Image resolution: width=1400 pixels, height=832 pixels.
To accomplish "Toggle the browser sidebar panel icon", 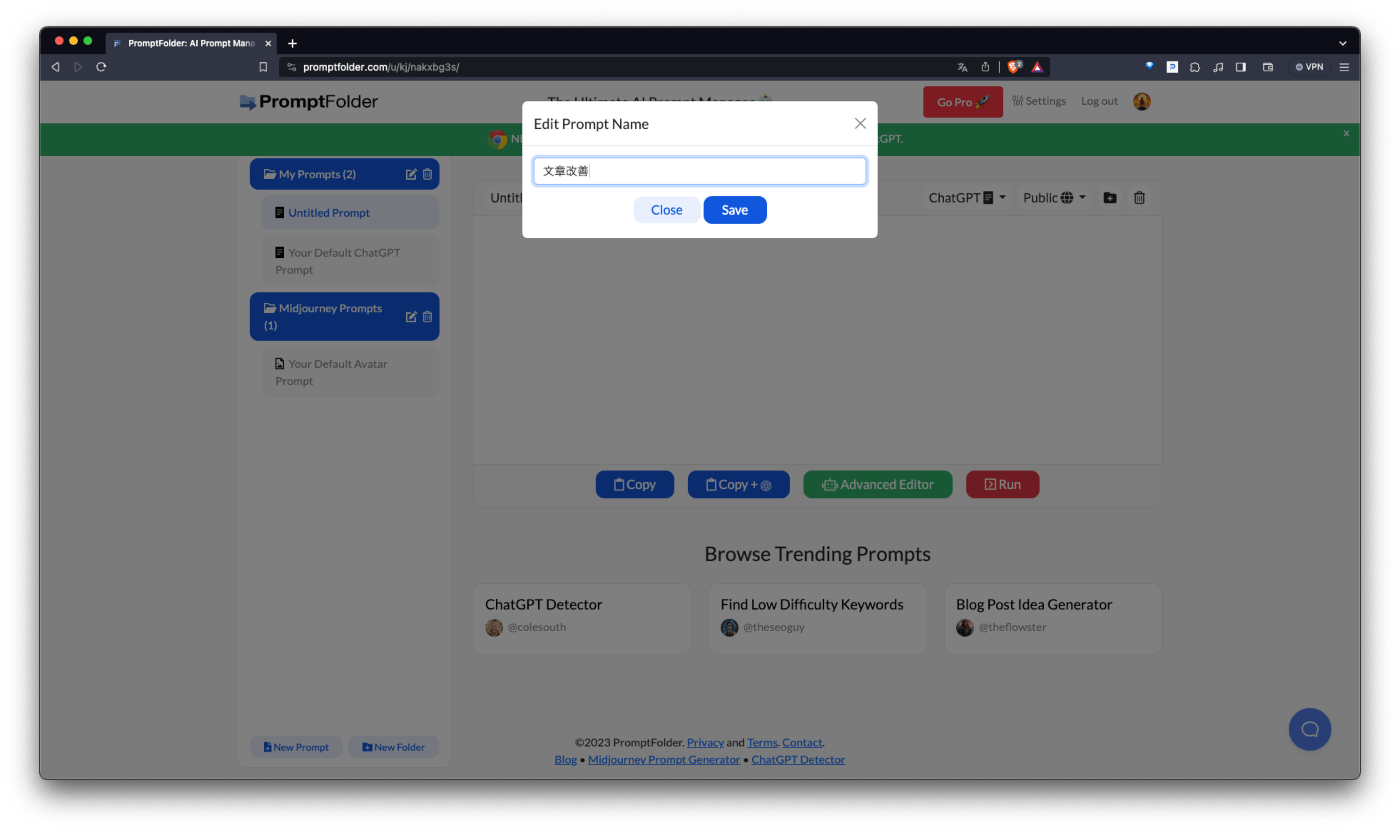I will 1241,67.
